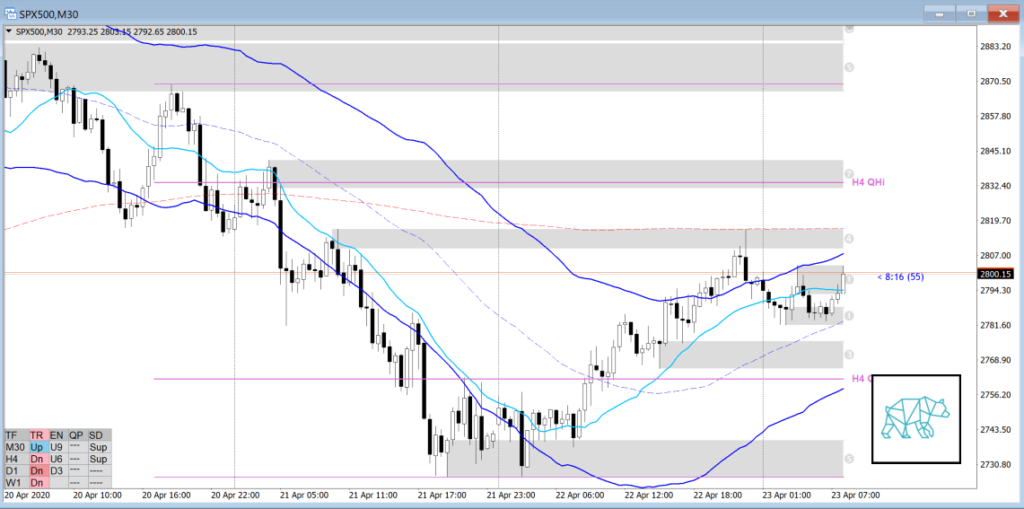Select zone marker 5 on the bottom support zone
This screenshot has width=1024, height=509.
pos(849,458)
